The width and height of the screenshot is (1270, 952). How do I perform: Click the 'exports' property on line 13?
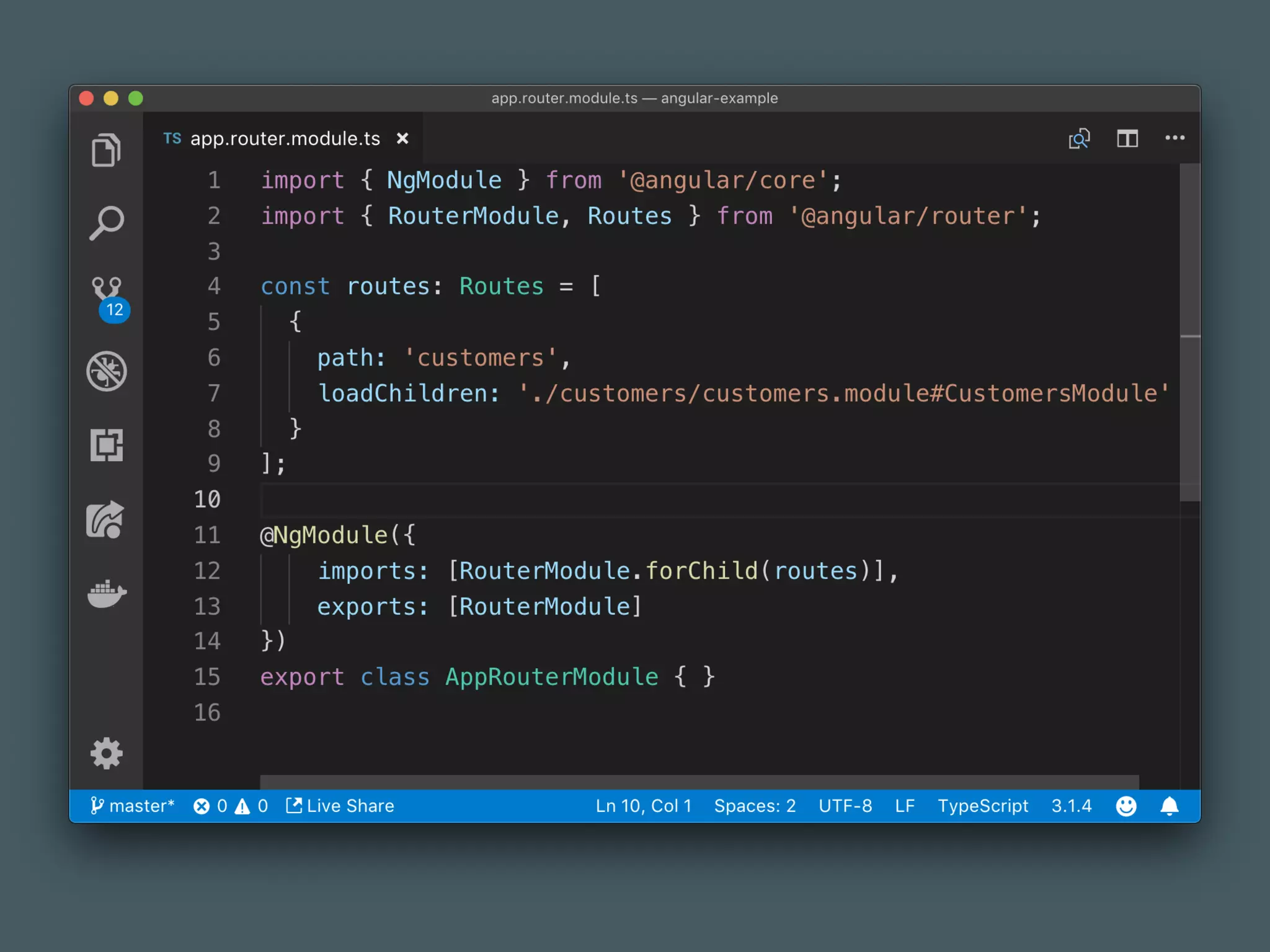click(366, 606)
